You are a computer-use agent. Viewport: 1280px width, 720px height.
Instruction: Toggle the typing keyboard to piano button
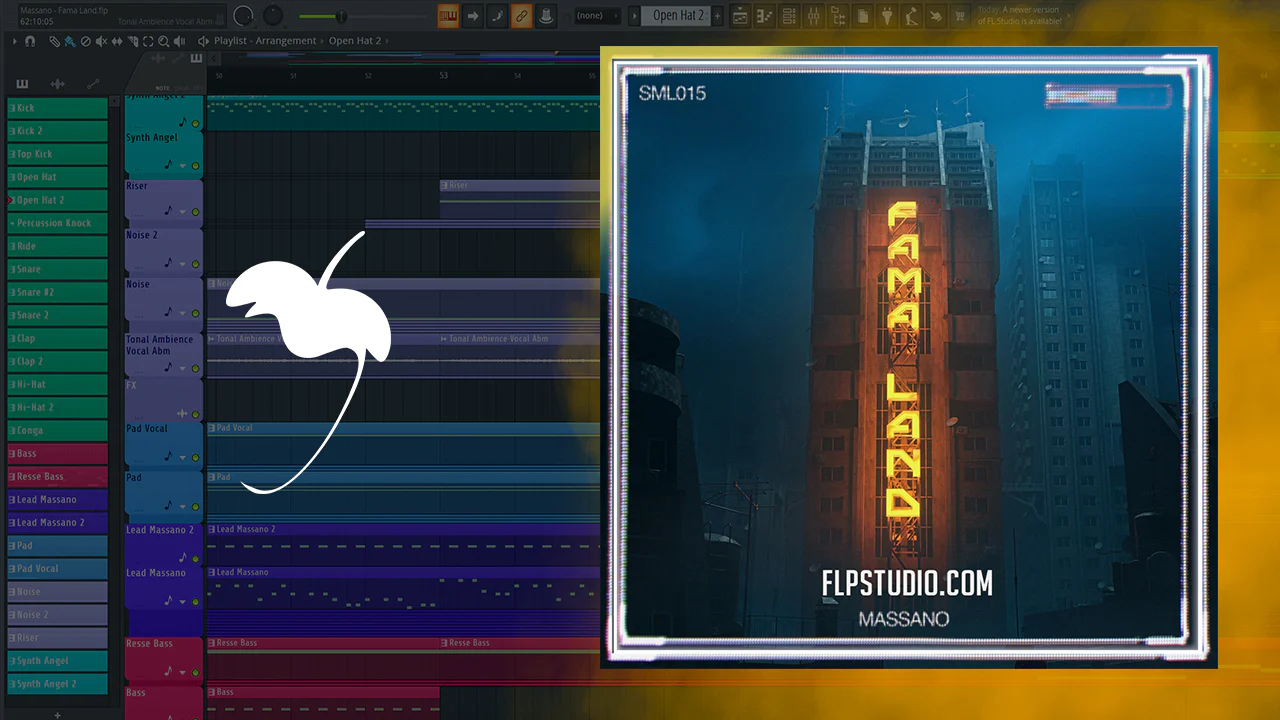click(x=448, y=16)
